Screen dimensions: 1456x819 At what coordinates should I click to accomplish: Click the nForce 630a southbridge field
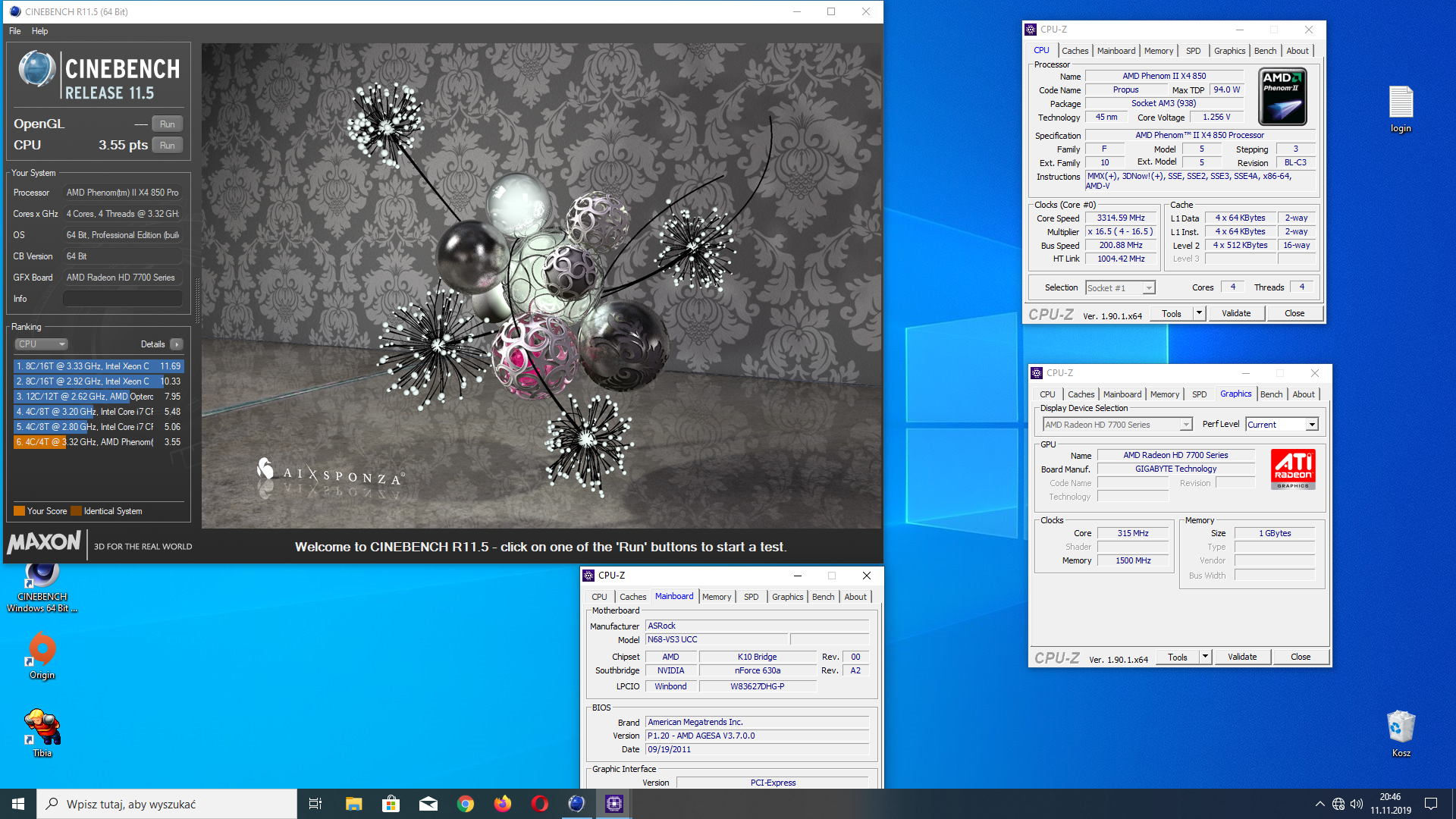click(758, 671)
